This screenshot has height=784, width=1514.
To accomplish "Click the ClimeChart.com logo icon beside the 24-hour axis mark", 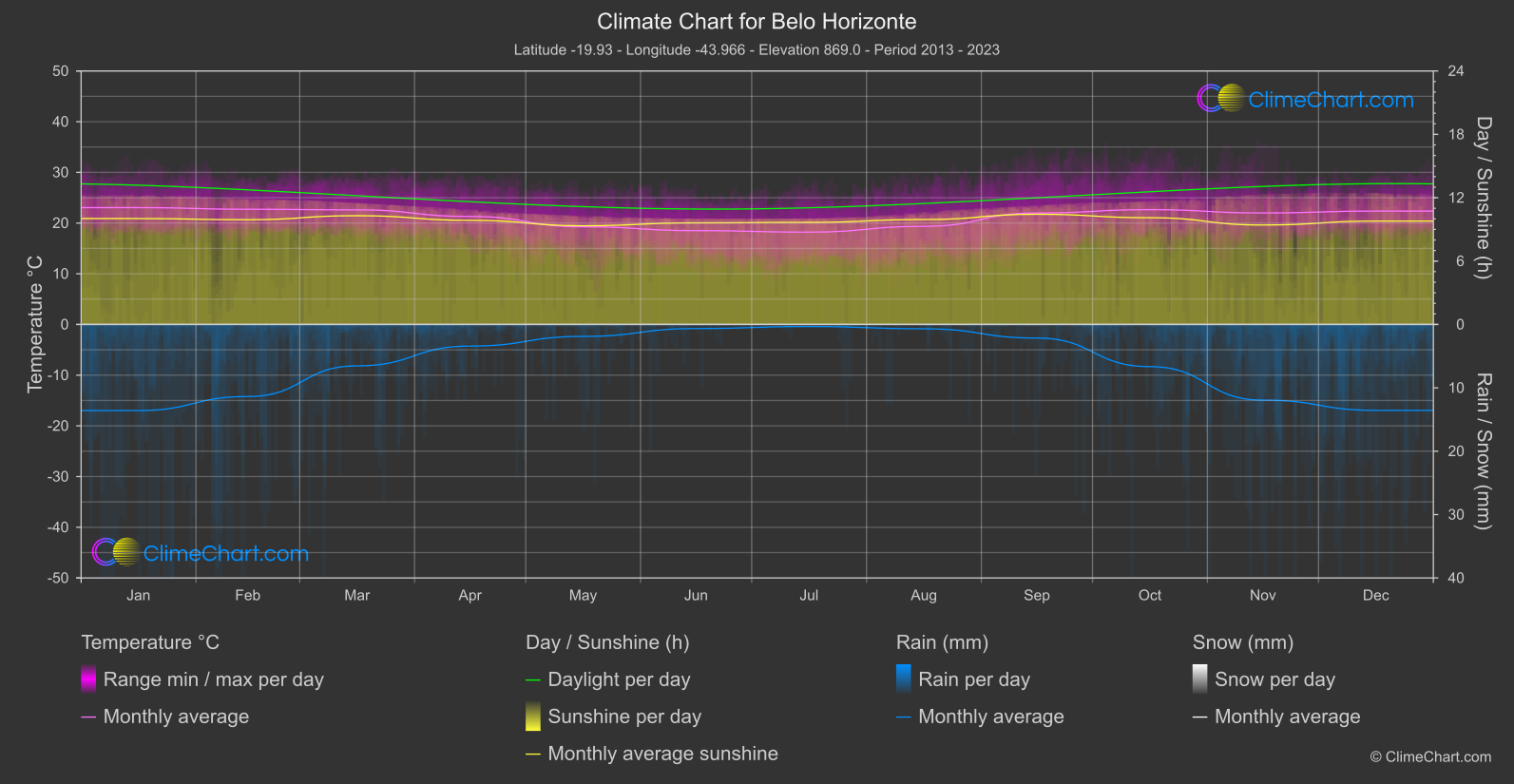I will coord(1220,99).
